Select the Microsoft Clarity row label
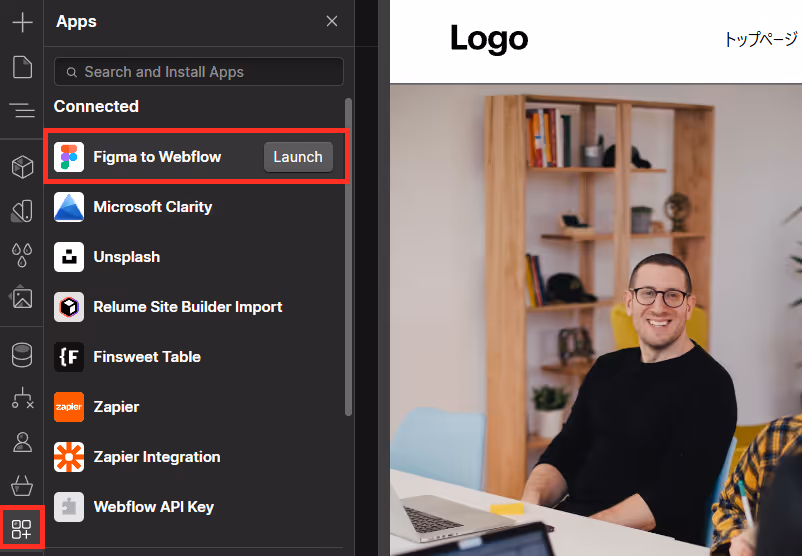 pos(152,207)
